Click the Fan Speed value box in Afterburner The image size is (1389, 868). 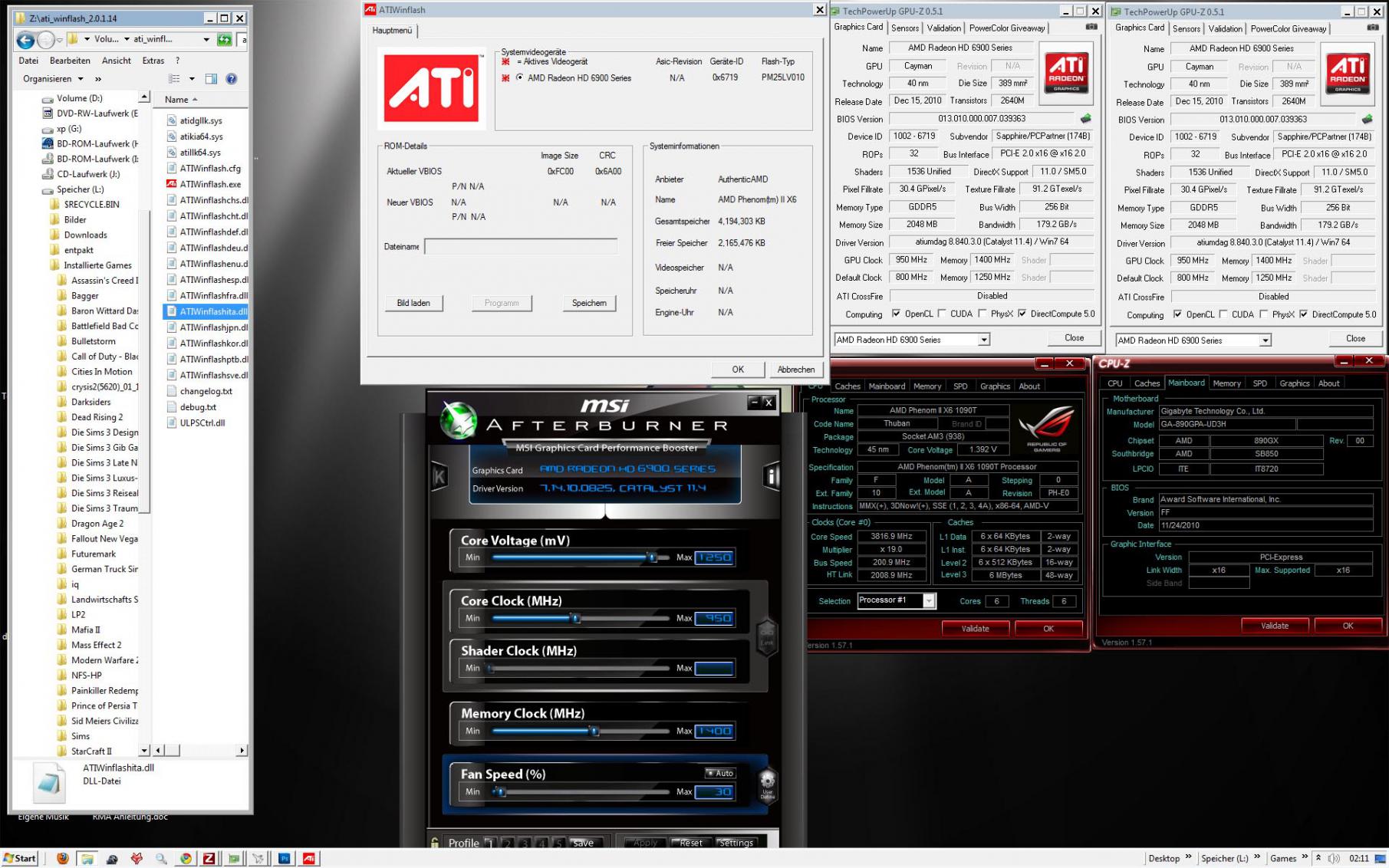(x=714, y=792)
